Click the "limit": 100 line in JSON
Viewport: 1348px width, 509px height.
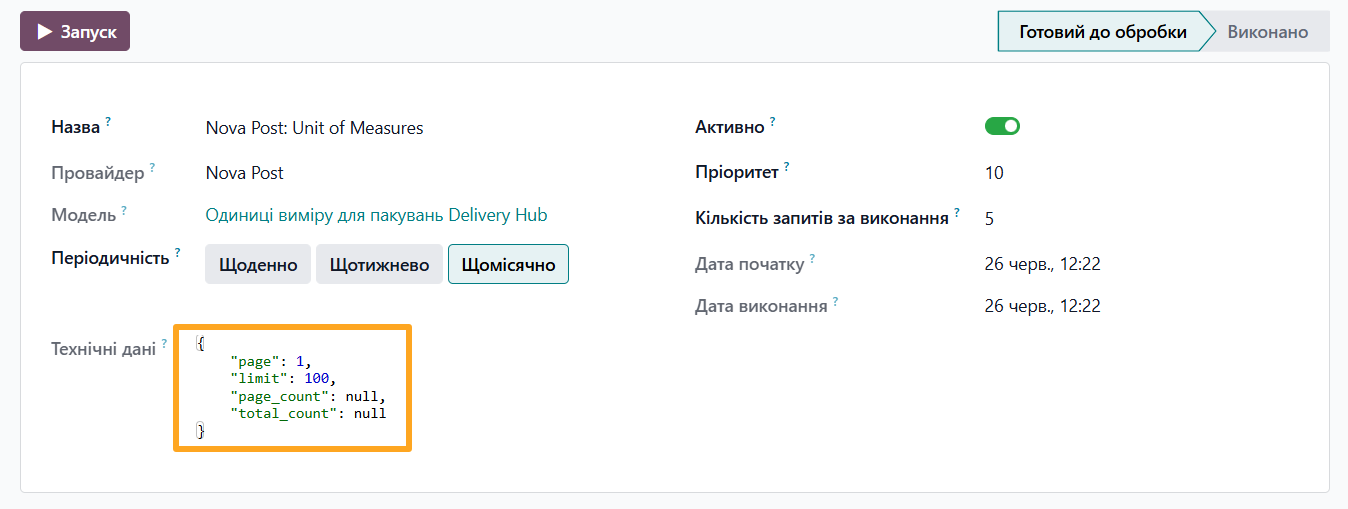[284, 378]
